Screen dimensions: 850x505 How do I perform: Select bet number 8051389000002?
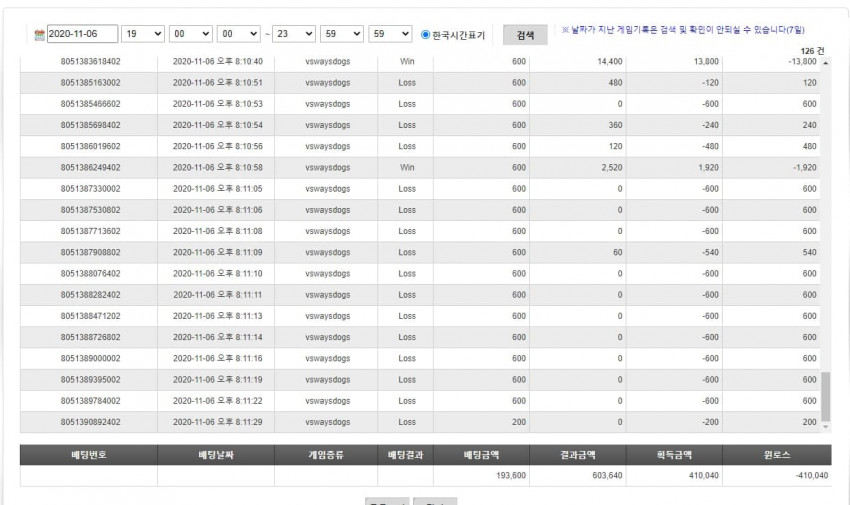pyautogui.click(x=91, y=359)
